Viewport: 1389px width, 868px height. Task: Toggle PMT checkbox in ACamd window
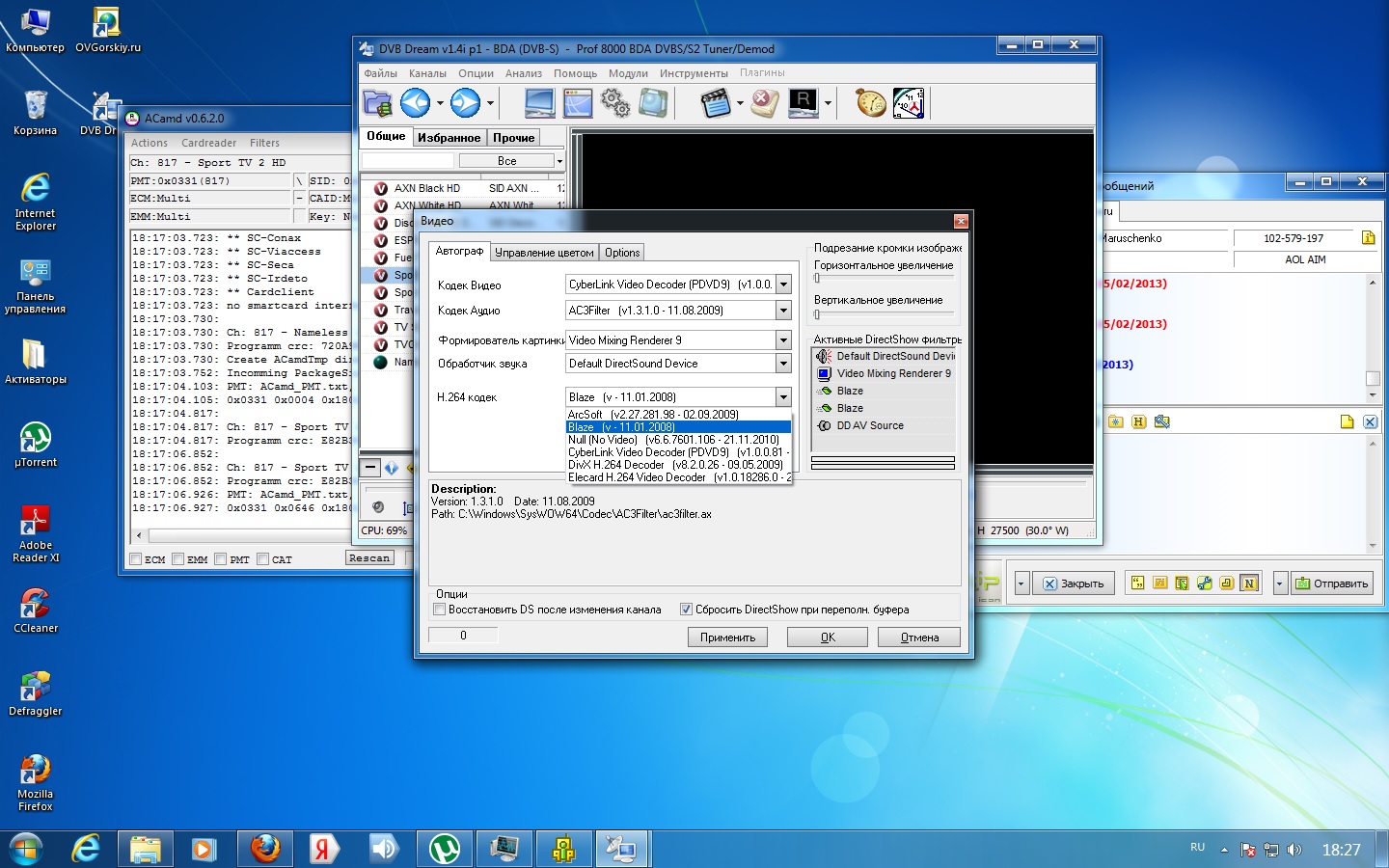[221, 559]
